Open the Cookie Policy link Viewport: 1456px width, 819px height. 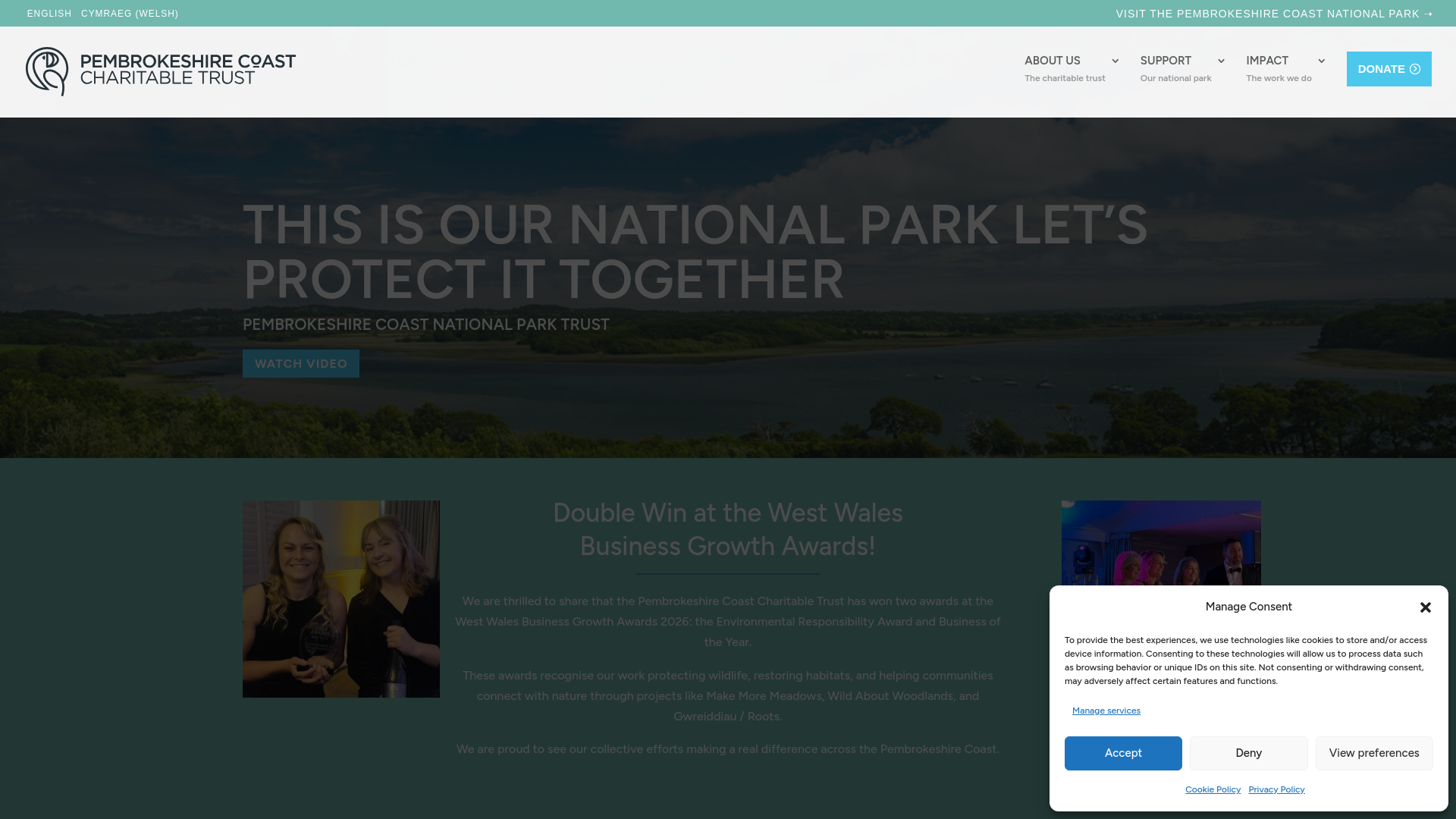1213,789
